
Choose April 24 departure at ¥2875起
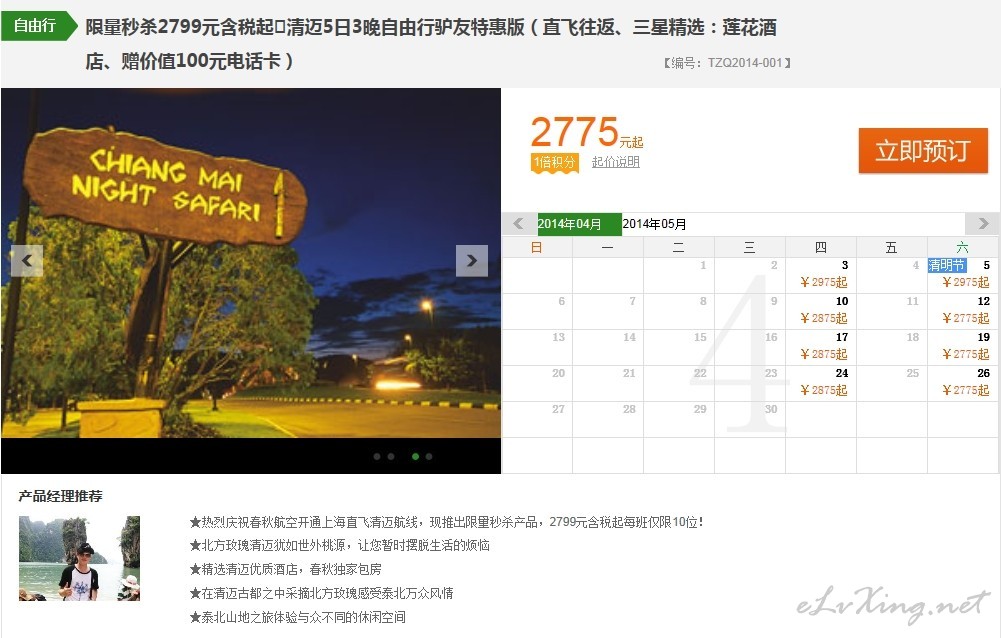click(x=821, y=383)
